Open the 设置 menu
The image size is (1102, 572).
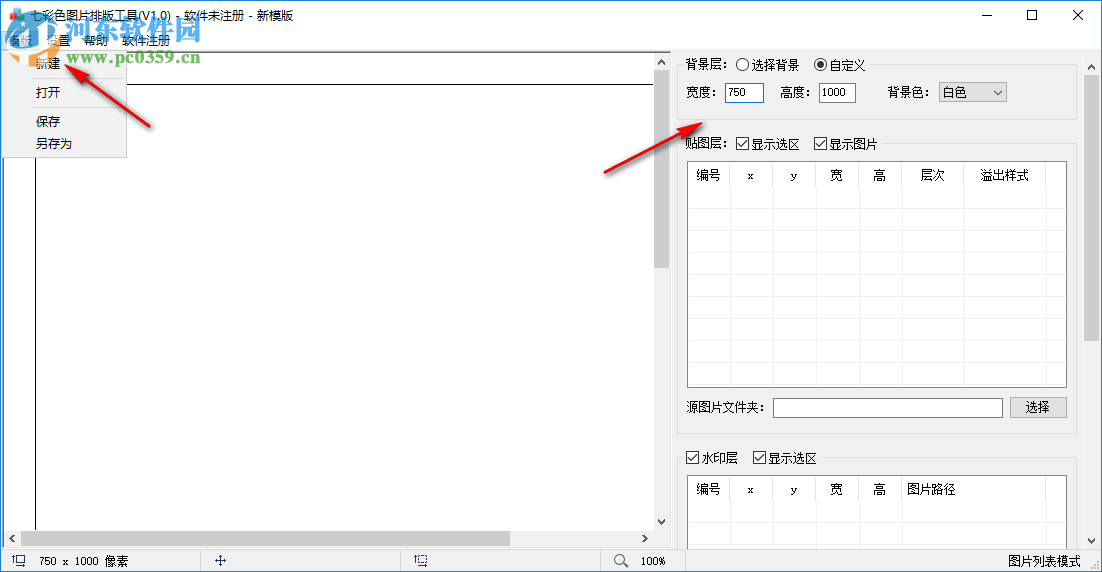pos(59,41)
